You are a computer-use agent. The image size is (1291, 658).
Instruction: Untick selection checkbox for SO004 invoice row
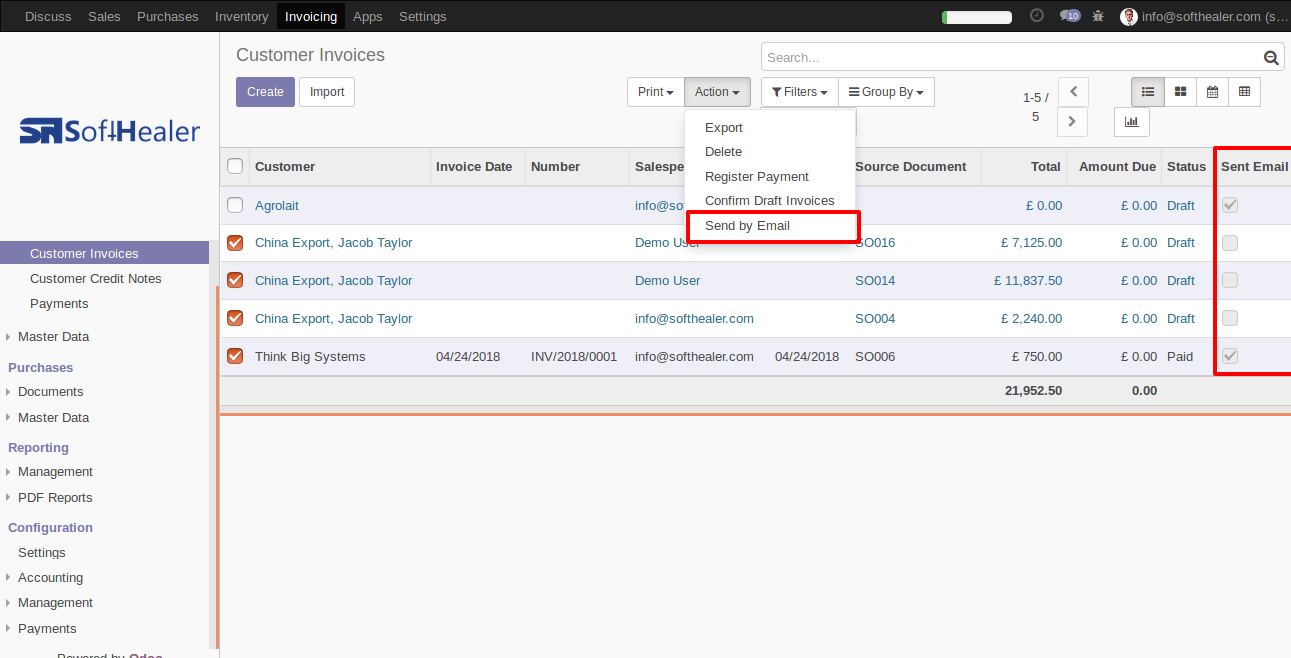coord(235,318)
